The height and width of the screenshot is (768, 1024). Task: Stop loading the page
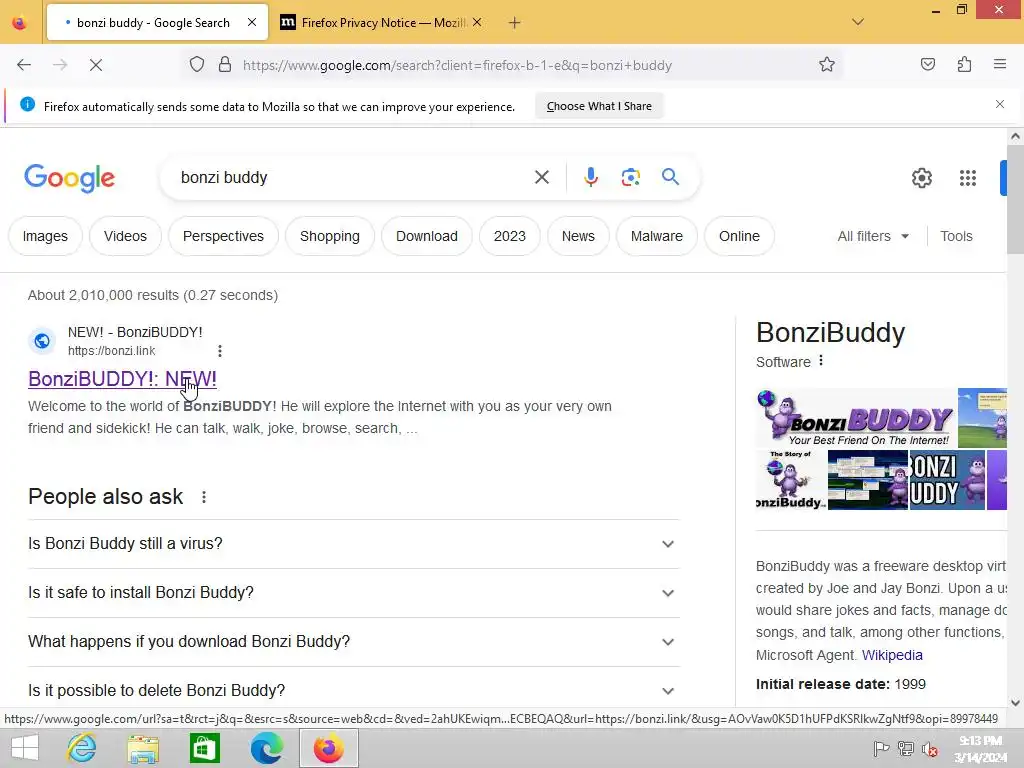click(x=96, y=65)
